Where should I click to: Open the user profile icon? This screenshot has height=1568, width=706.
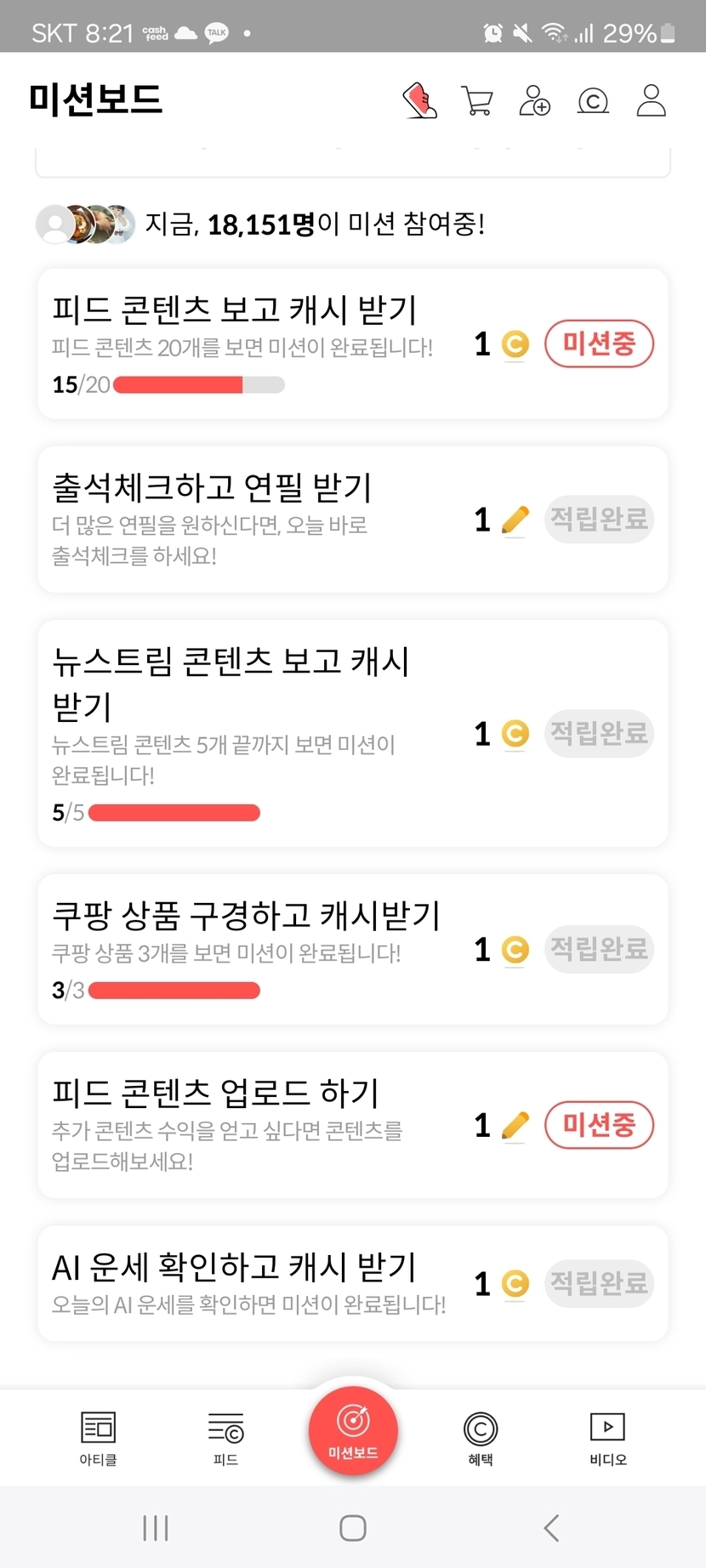coord(652,100)
